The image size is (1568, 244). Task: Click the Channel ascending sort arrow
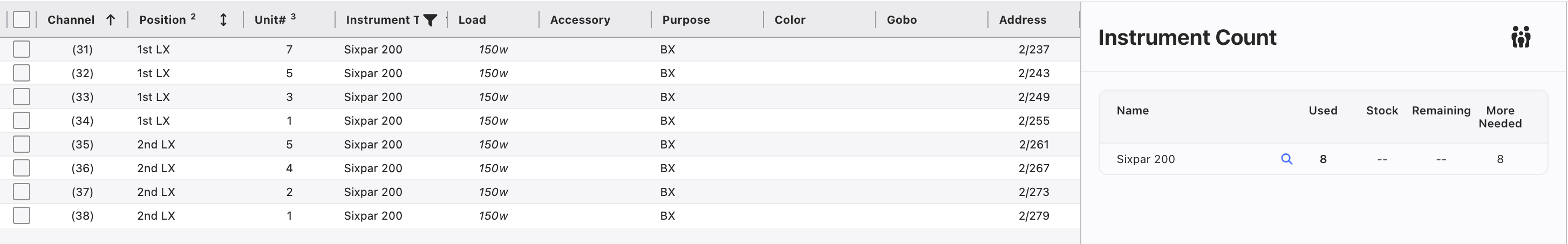tap(110, 20)
